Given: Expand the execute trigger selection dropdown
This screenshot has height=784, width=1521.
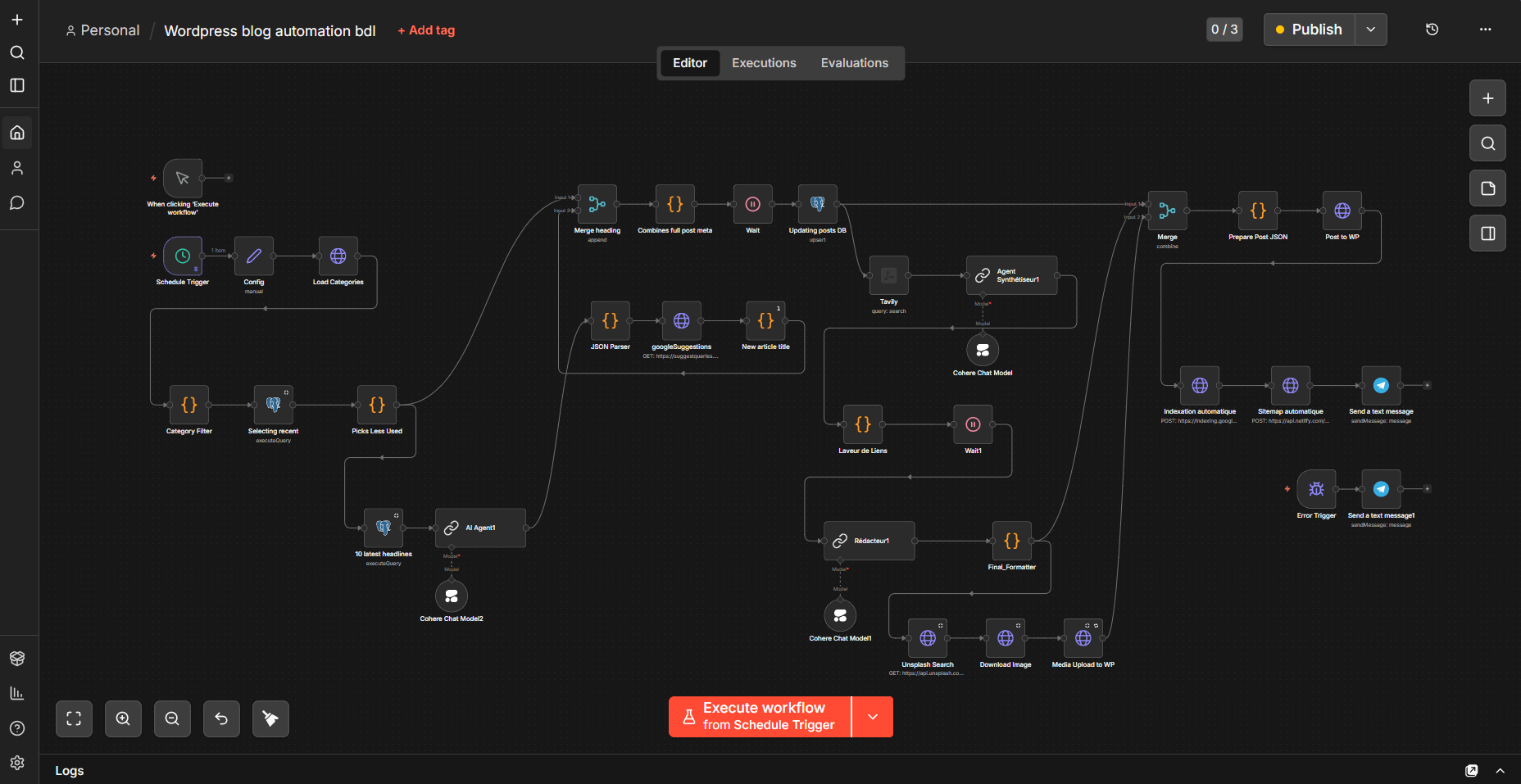Looking at the screenshot, I should [873, 717].
